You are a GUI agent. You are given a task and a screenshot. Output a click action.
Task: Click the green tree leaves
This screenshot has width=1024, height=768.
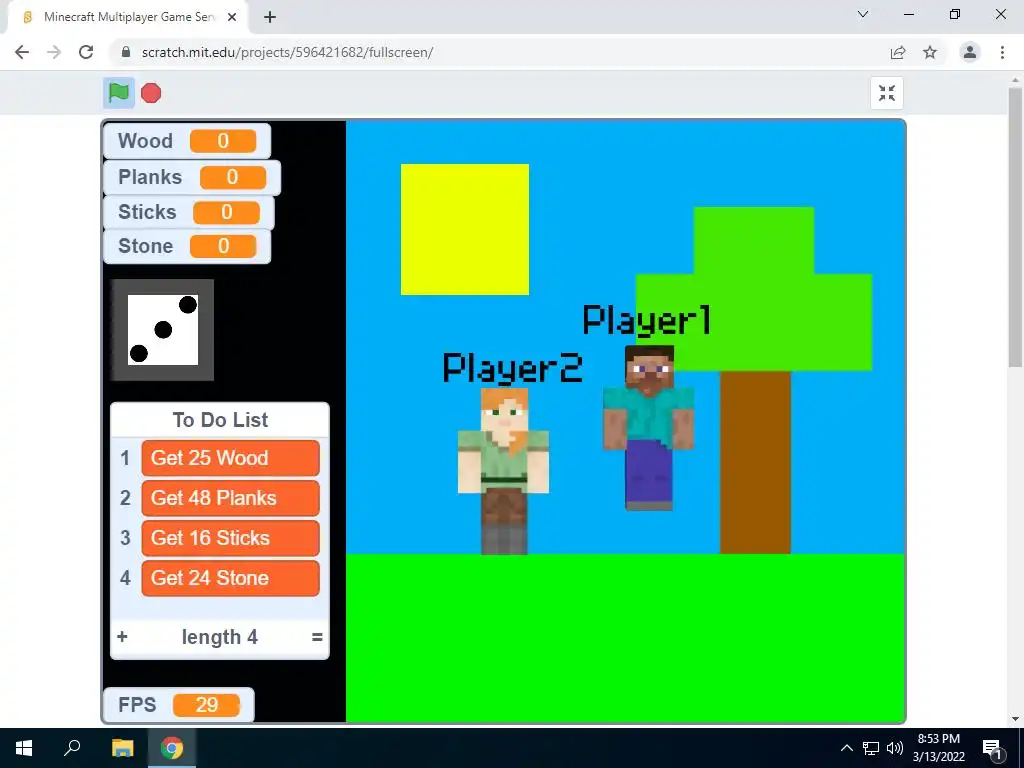(754, 289)
